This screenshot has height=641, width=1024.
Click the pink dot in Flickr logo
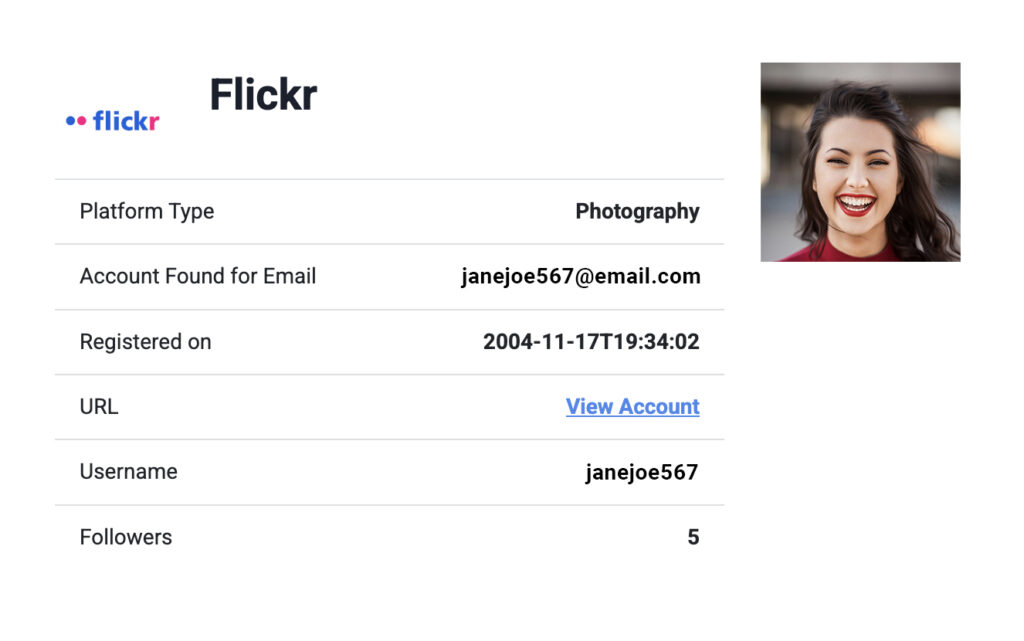81,121
